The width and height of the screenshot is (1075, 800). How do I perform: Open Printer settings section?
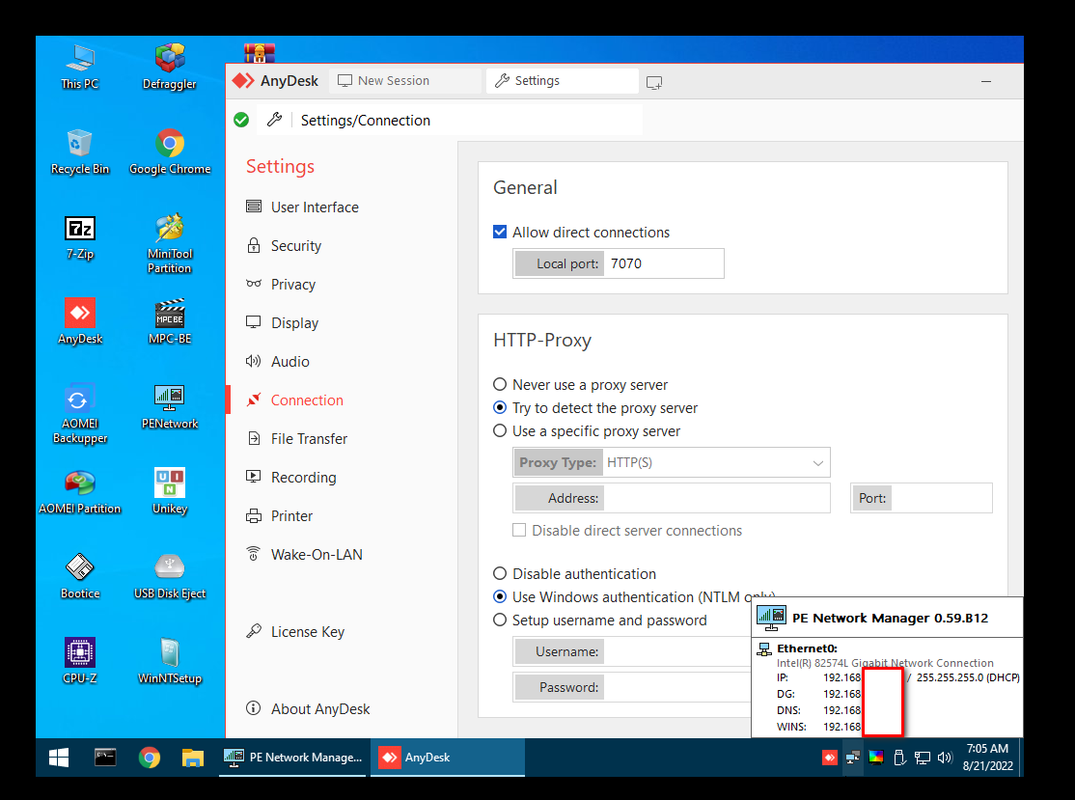pyautogui.click(x=279, y=516)
